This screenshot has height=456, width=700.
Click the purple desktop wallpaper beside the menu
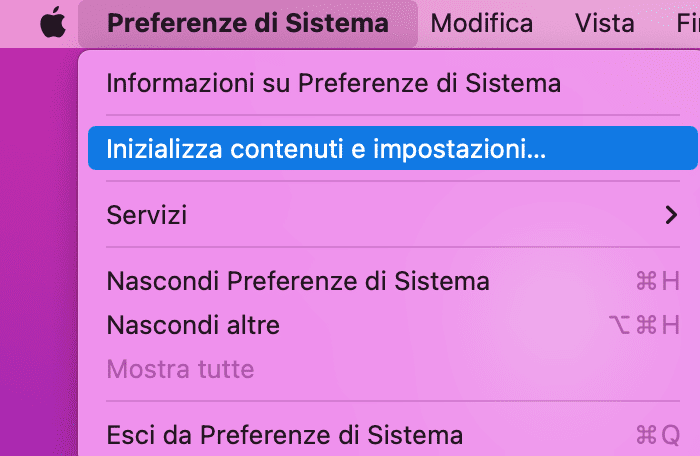click(x=38, y=250)
